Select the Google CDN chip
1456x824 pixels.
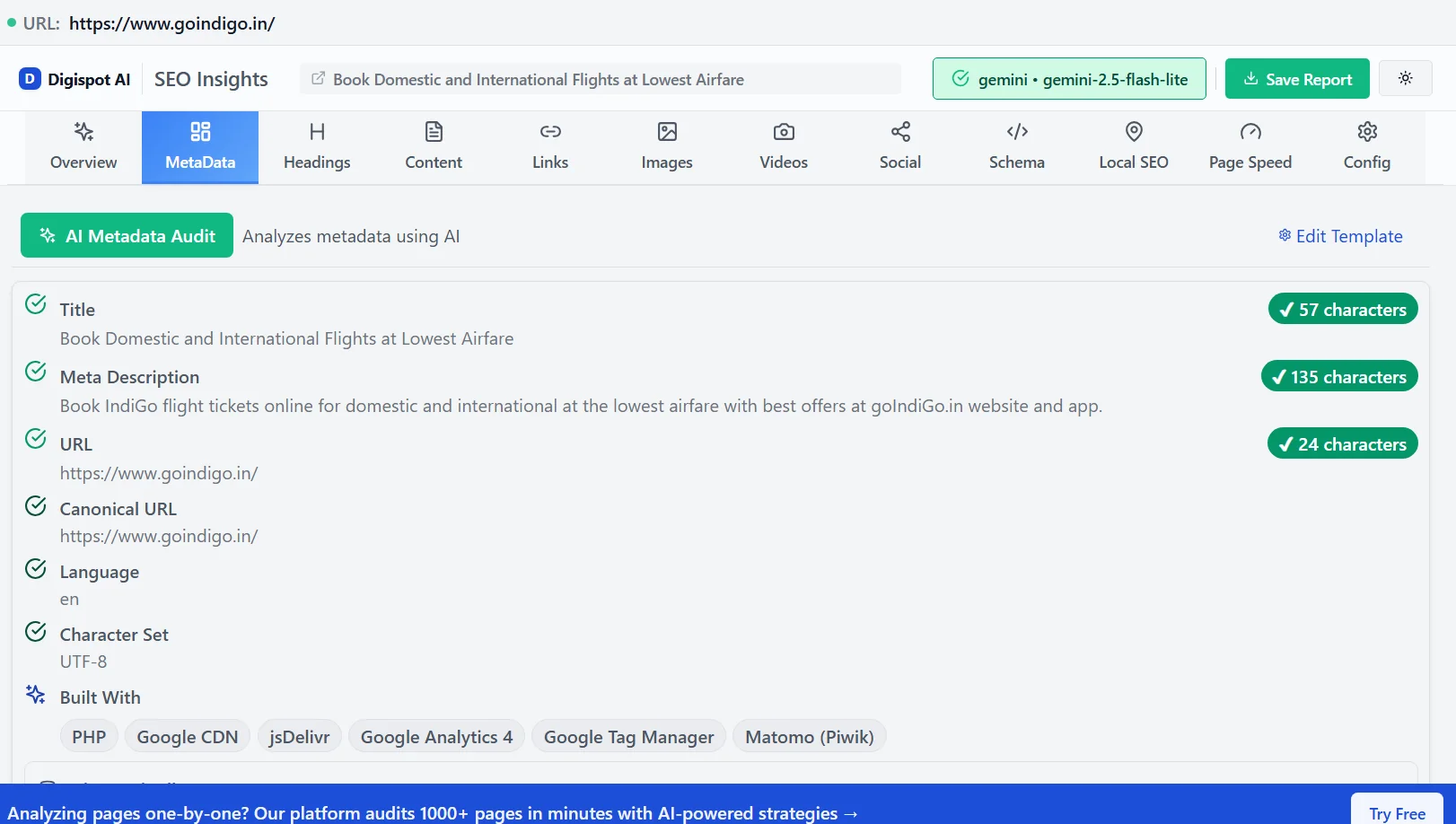point(188,737)
